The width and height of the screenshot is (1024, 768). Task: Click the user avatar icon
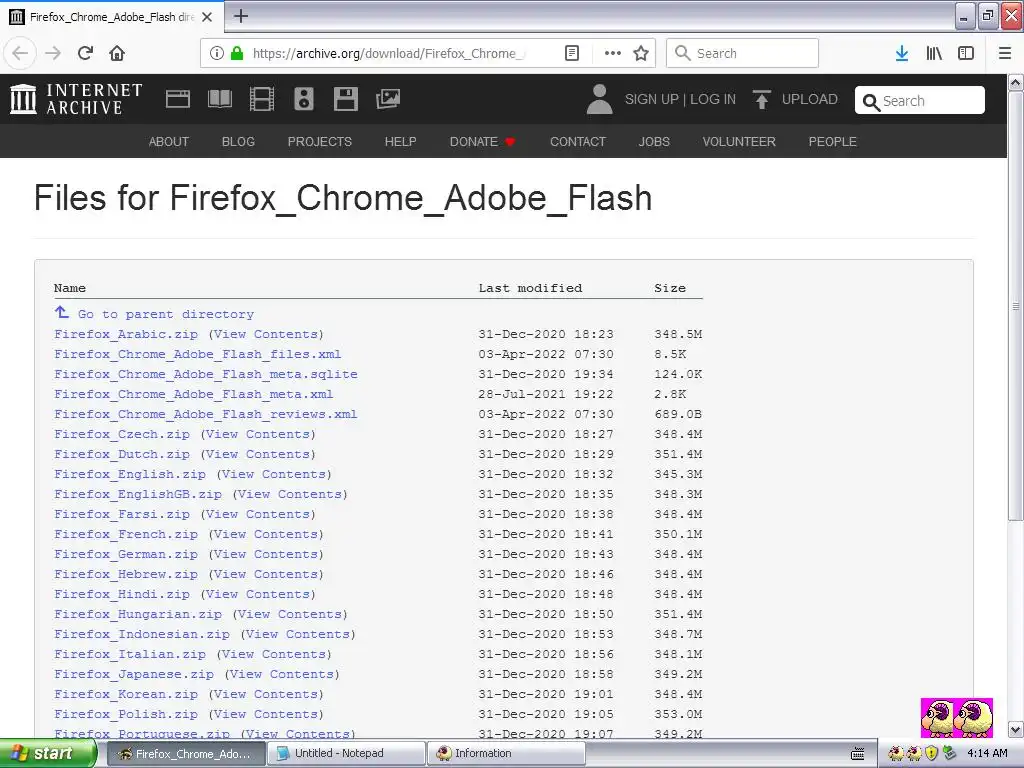(600, 99)
